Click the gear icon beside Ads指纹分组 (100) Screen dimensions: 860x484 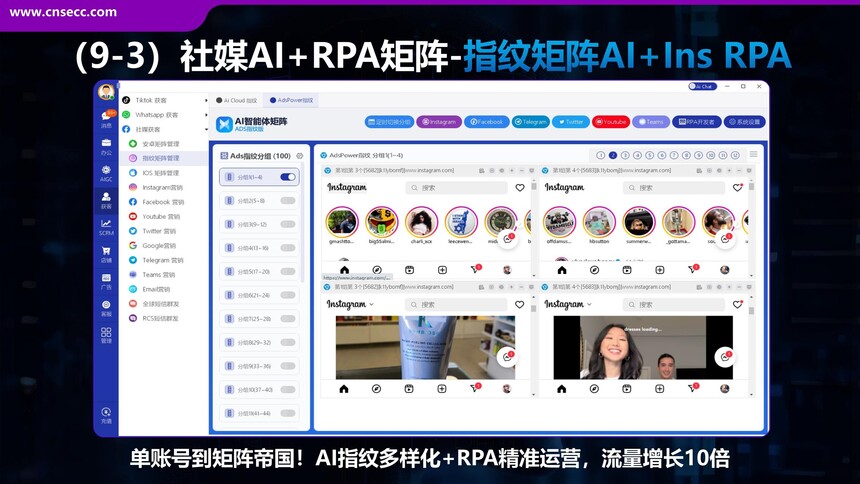tap(299, 156)
